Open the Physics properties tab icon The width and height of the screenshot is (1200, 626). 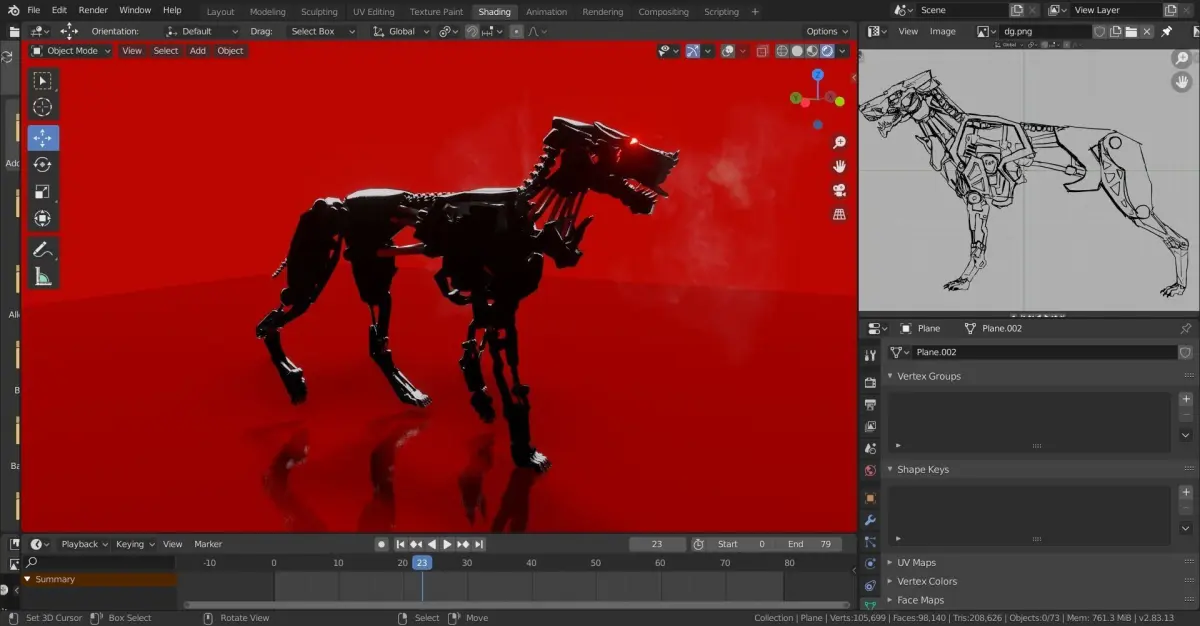click(x=870, y=564)
